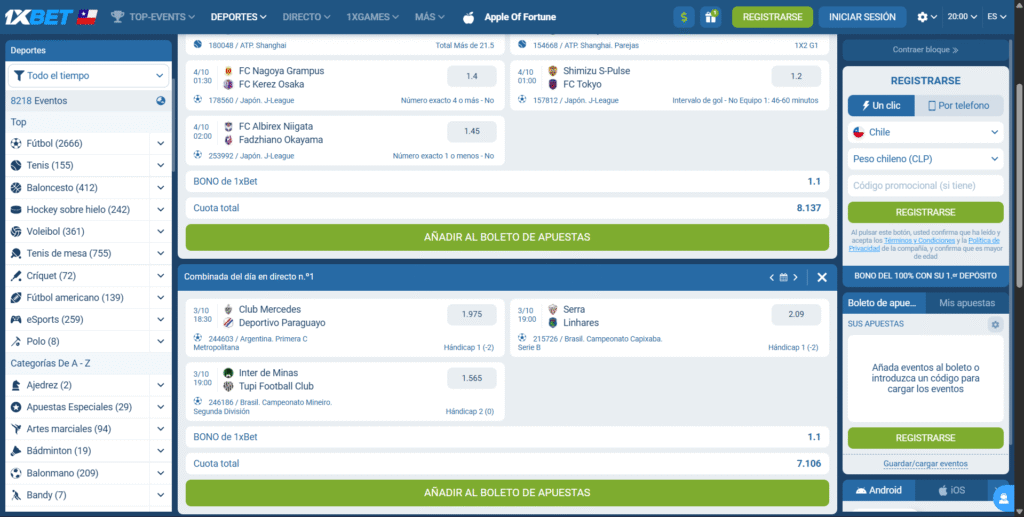Viewport: 1024px width, 517px height.
Task: Click Contraer bloque to collapse panel
Action: (x=925, y=50)
